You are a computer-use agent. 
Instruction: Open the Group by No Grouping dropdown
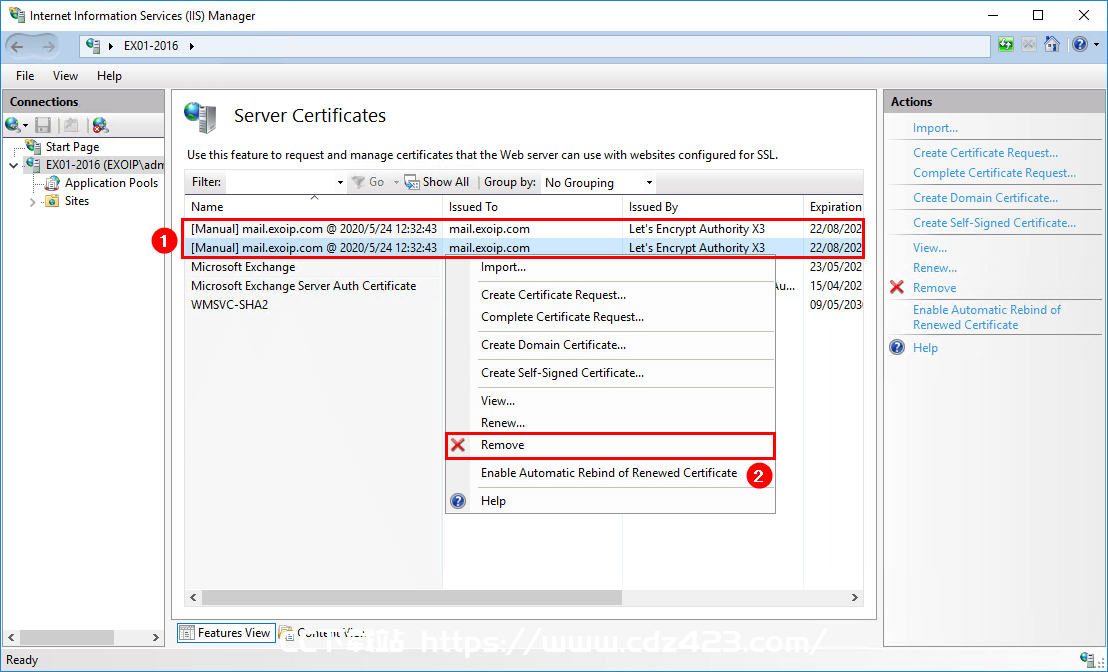[x=649, y=182]
